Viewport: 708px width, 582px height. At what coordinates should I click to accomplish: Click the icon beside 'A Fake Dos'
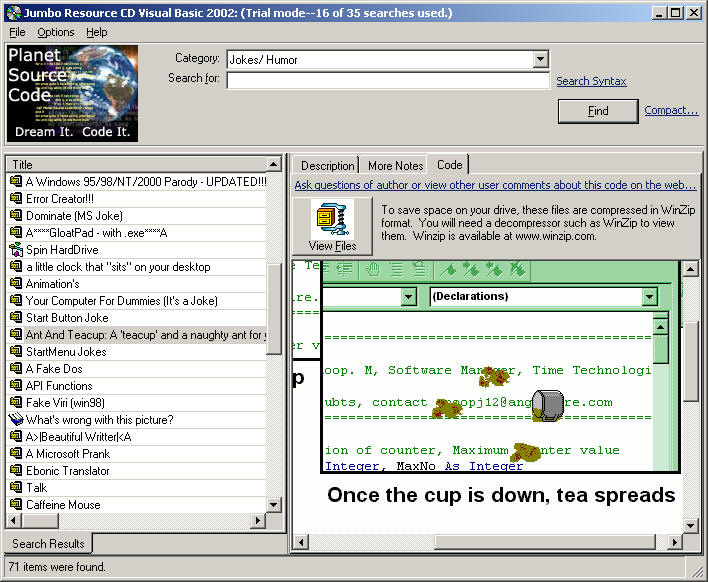coord(16,368)
